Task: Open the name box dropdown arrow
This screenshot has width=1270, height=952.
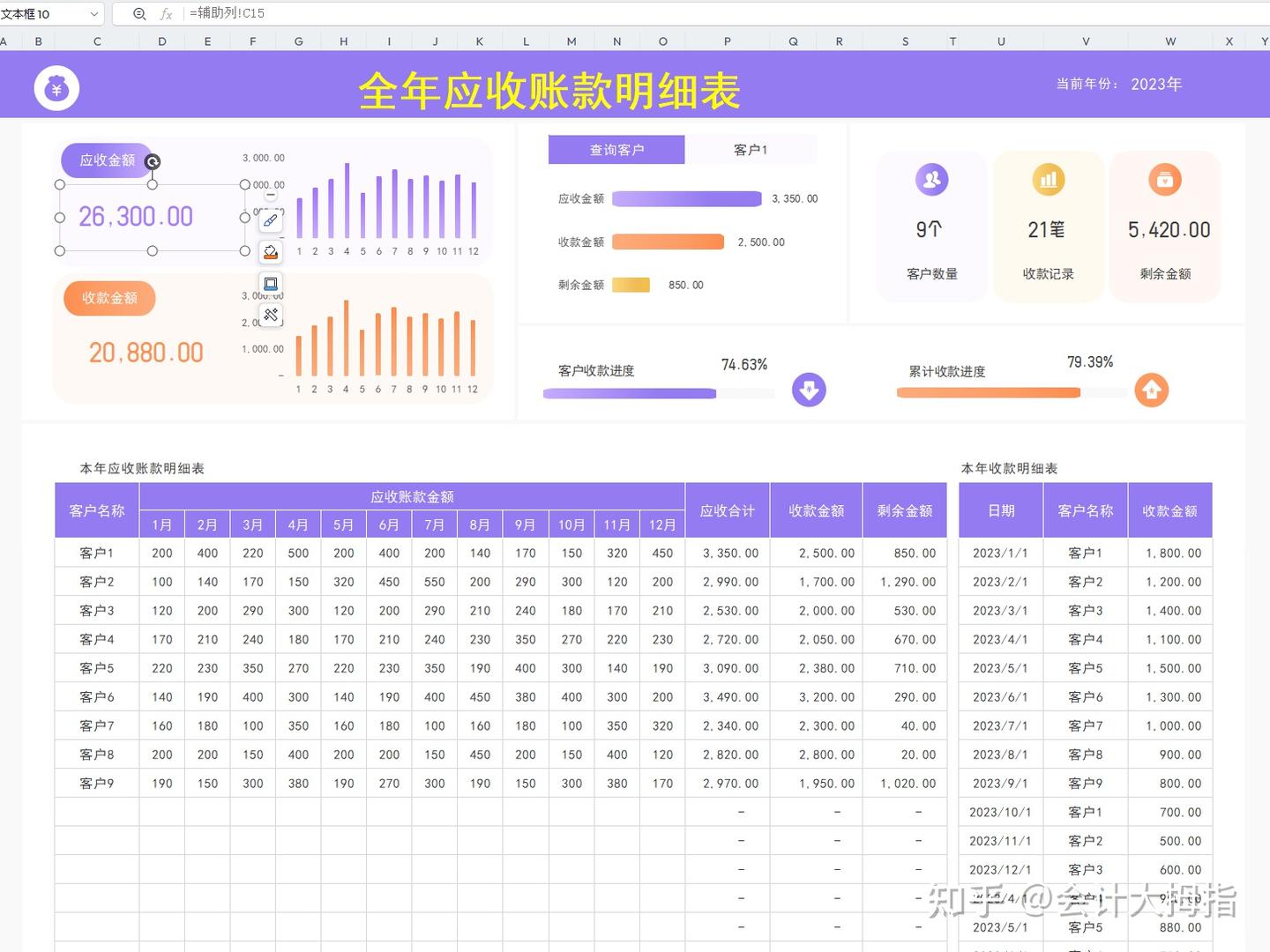Action: (94, 13)
